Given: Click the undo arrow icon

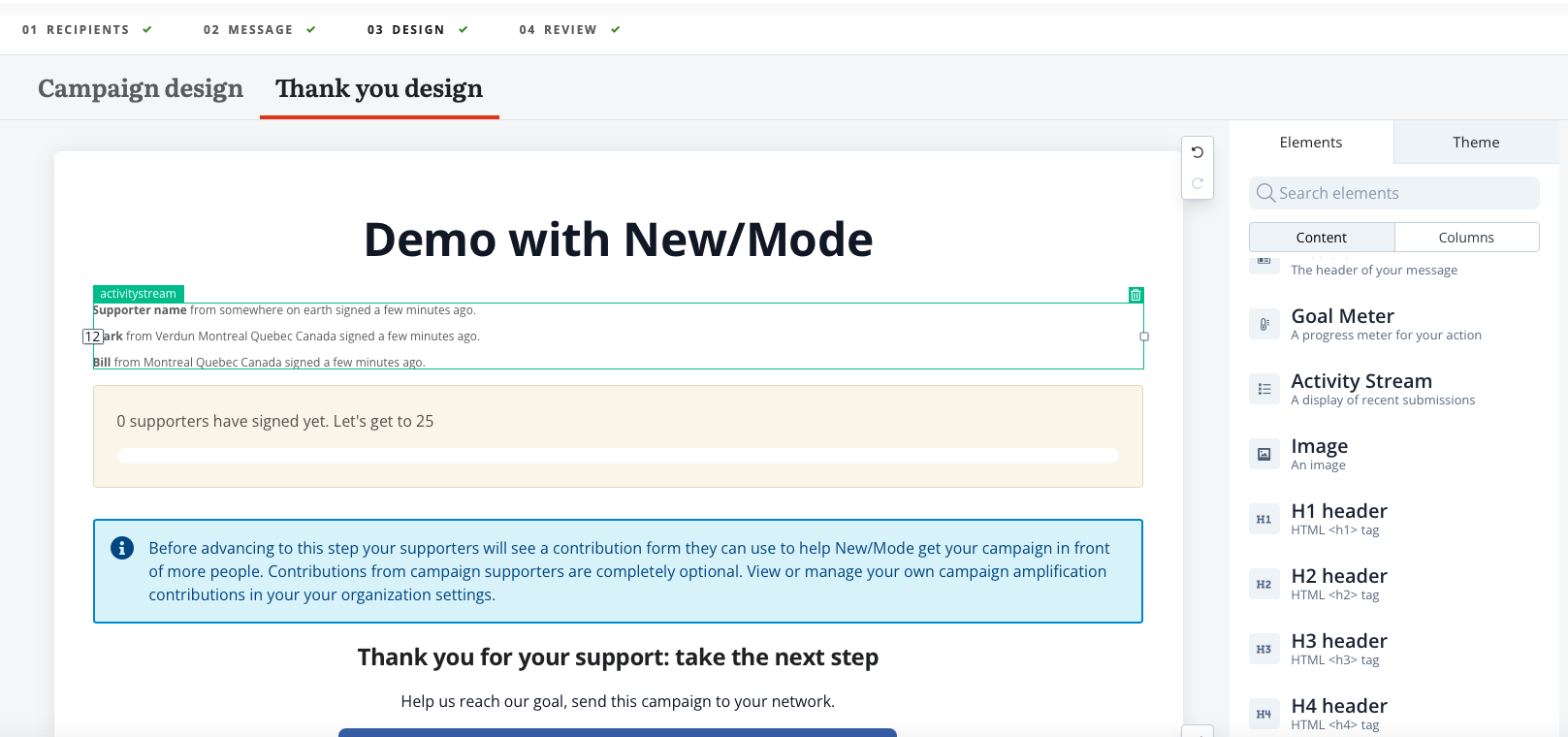Looking at the screenshot, I should tap(1198, 152).
